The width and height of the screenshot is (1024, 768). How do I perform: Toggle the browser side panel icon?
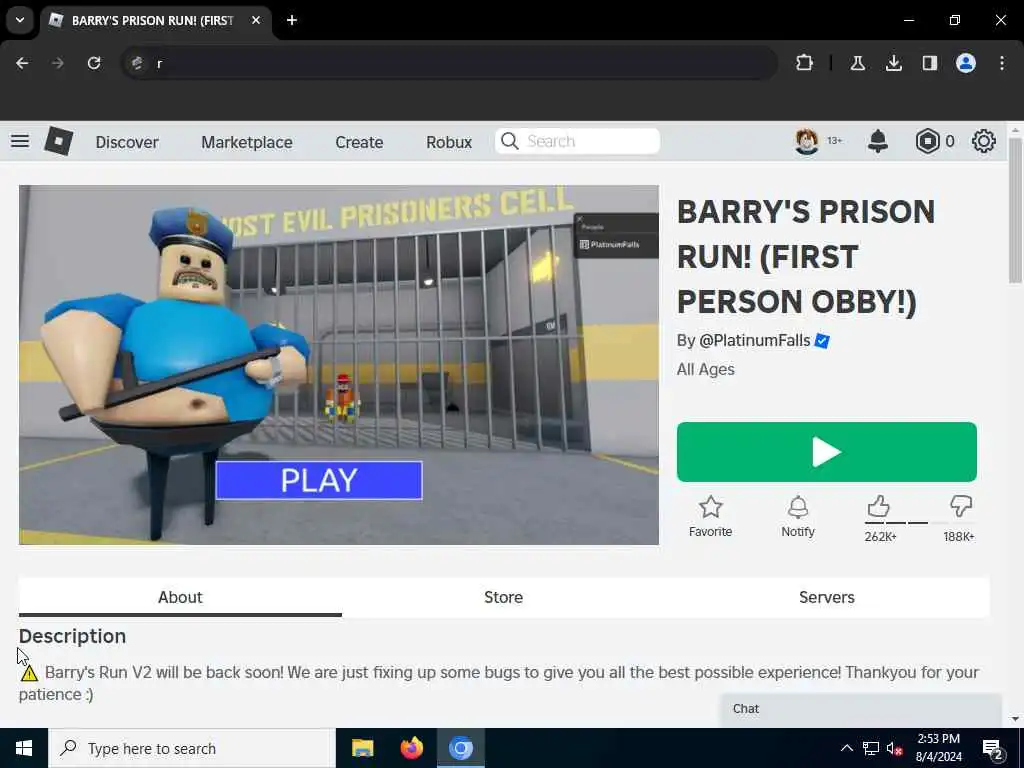[929, 63]
